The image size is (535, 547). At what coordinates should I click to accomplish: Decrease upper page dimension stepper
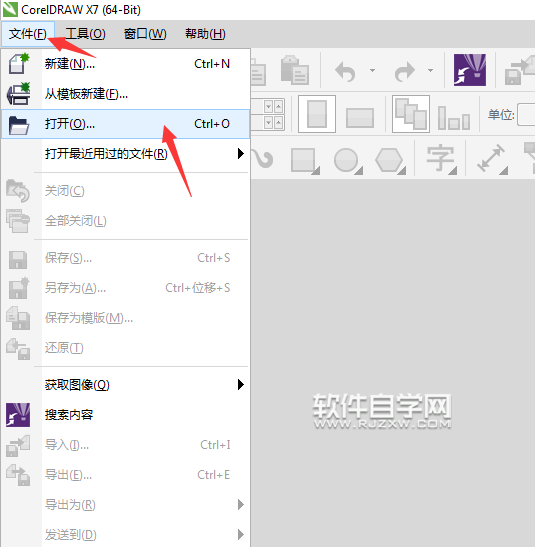[x=268, y=106]
